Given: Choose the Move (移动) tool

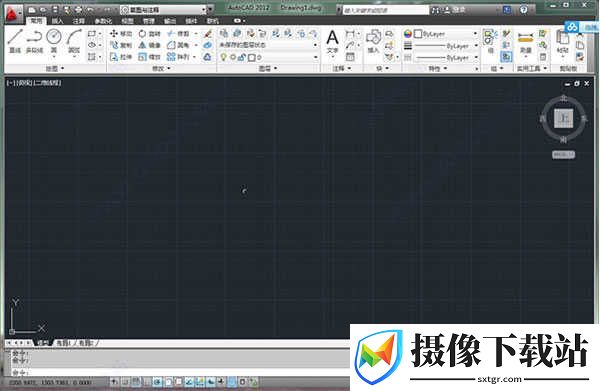Looking at the screenshot, I should (x=121, y=34).
